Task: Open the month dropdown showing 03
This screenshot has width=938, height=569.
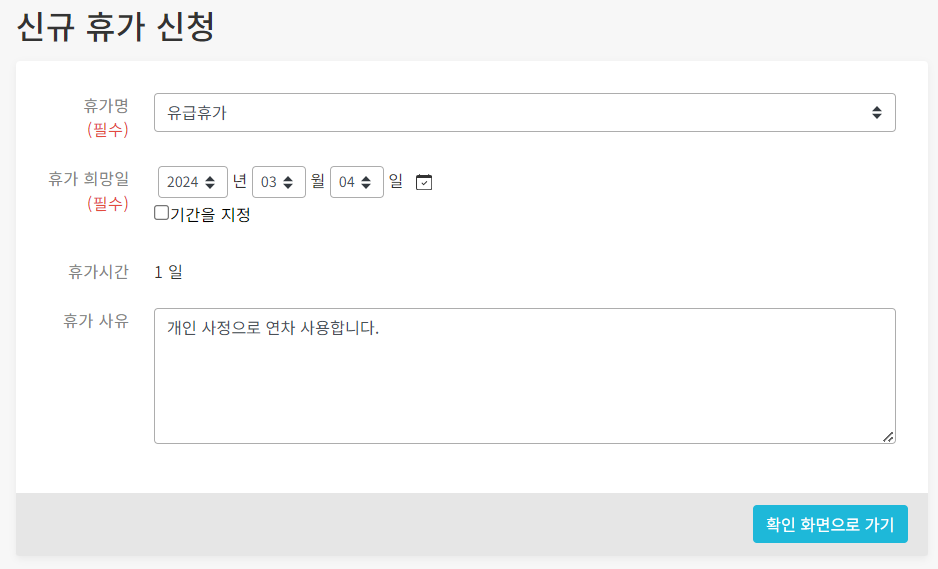Action: 278,182
